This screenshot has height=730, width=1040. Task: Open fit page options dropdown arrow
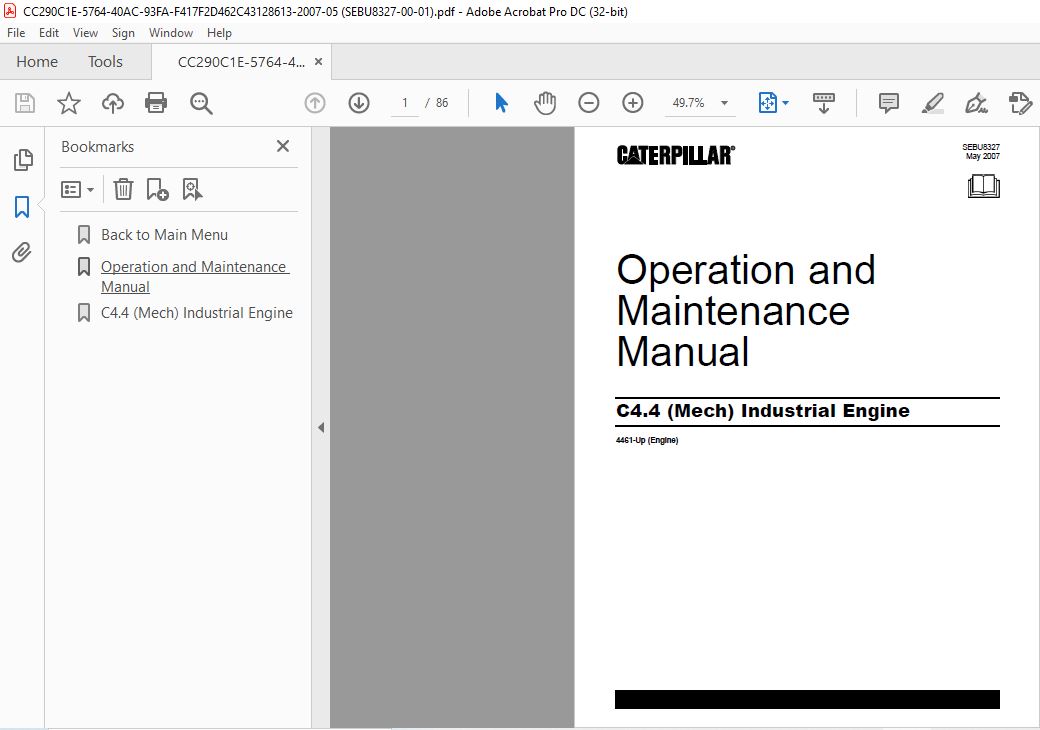[785, 103]
